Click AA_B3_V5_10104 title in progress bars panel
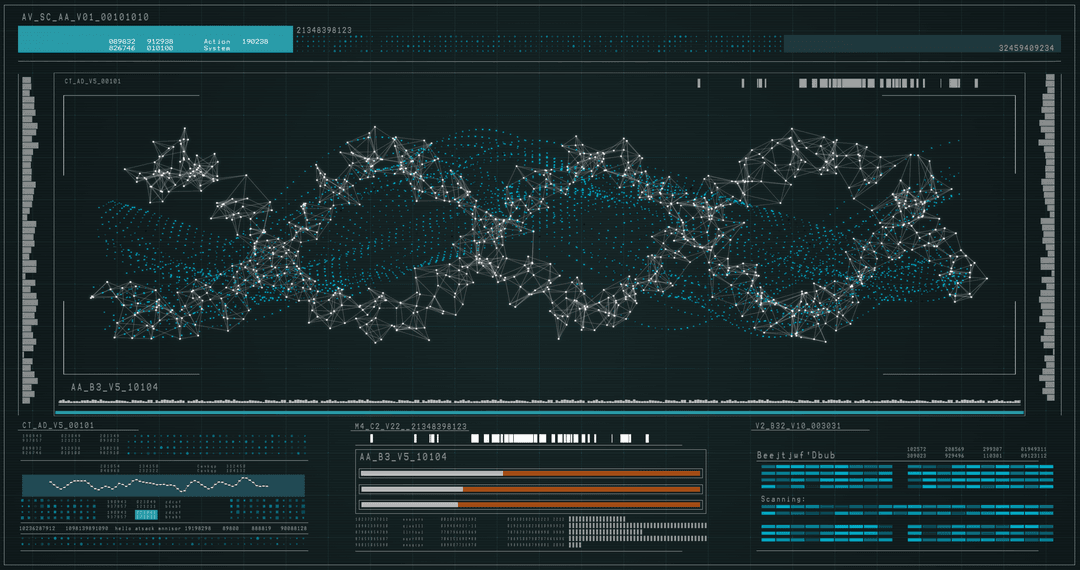The width and height of the screenshot is (1080, 570). [x=403, y=457]
